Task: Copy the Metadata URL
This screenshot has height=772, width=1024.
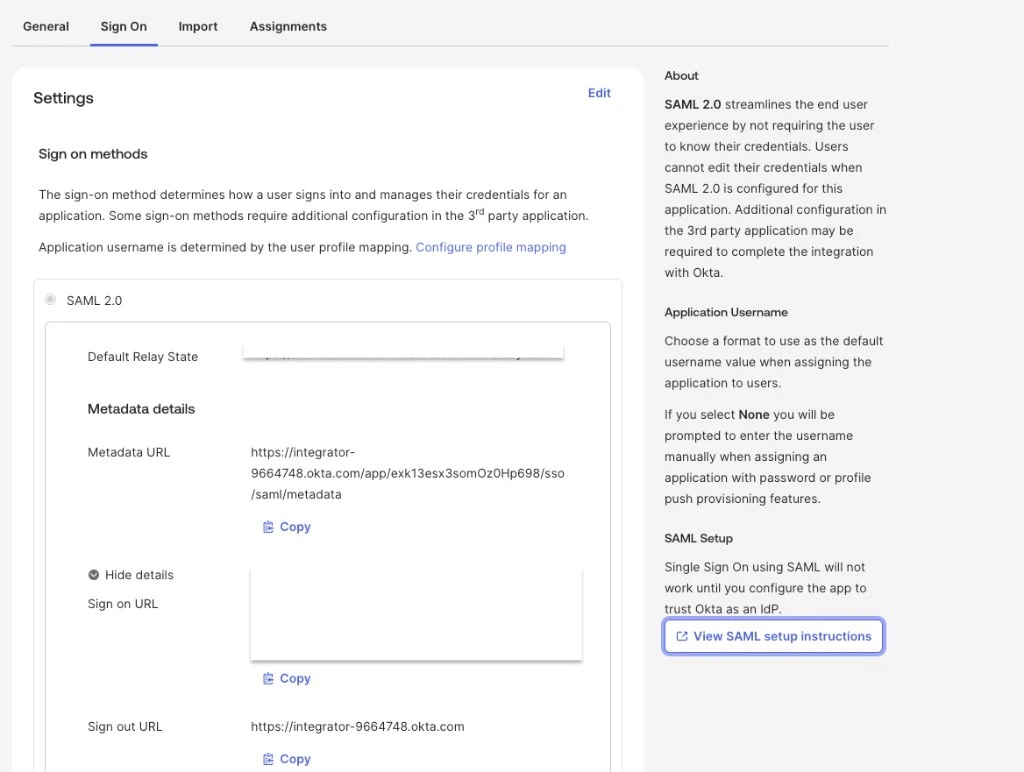Action: [x=287, y=526]
